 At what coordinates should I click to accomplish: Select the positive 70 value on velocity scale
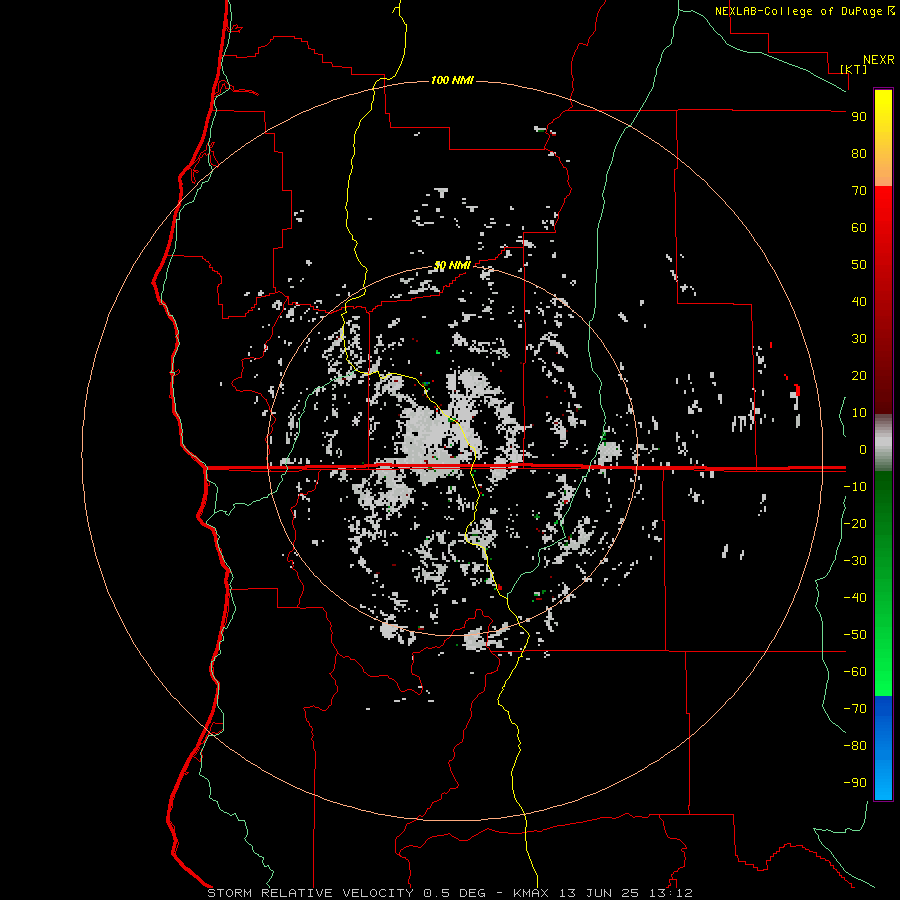click(859, 191)
